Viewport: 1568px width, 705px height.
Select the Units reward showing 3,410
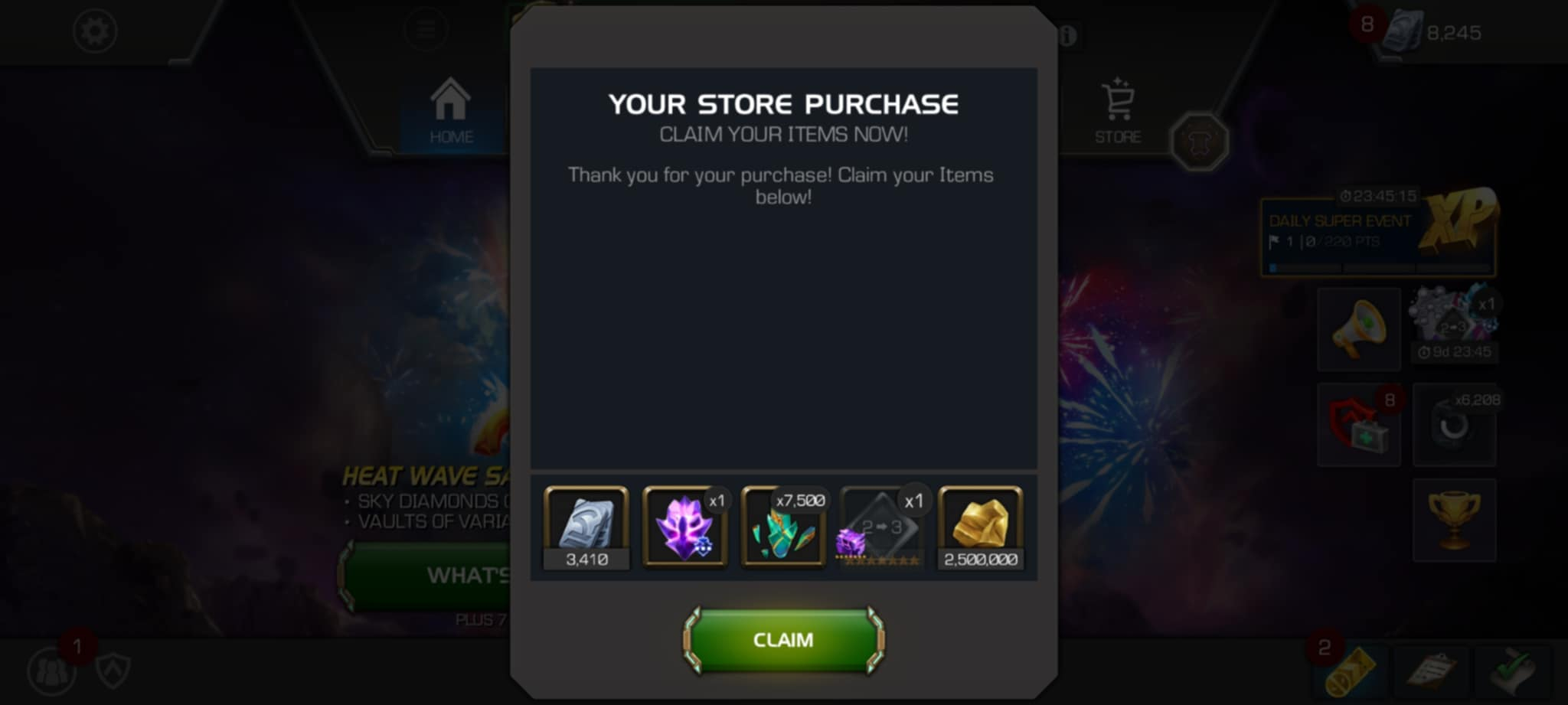[586, 528]
